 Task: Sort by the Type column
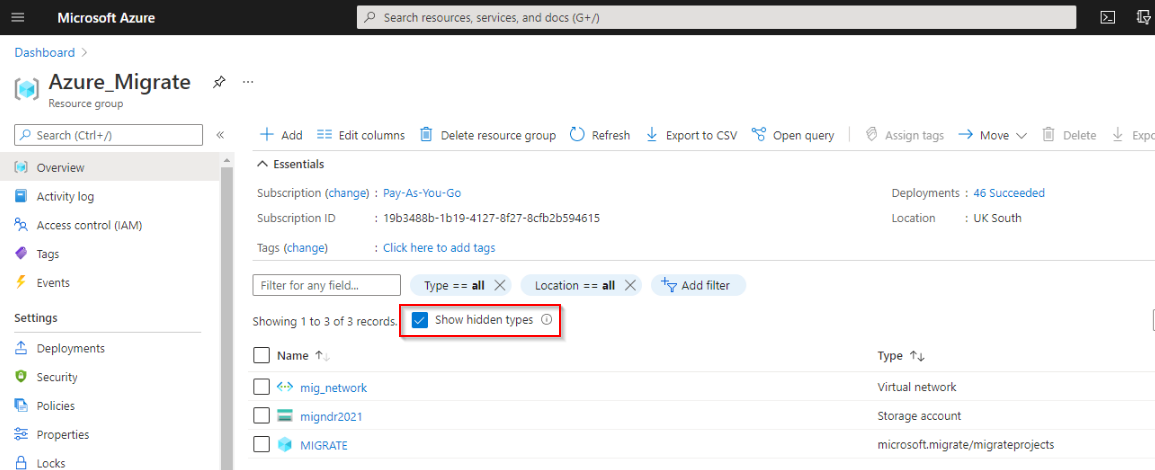click(x=901, y=355)
